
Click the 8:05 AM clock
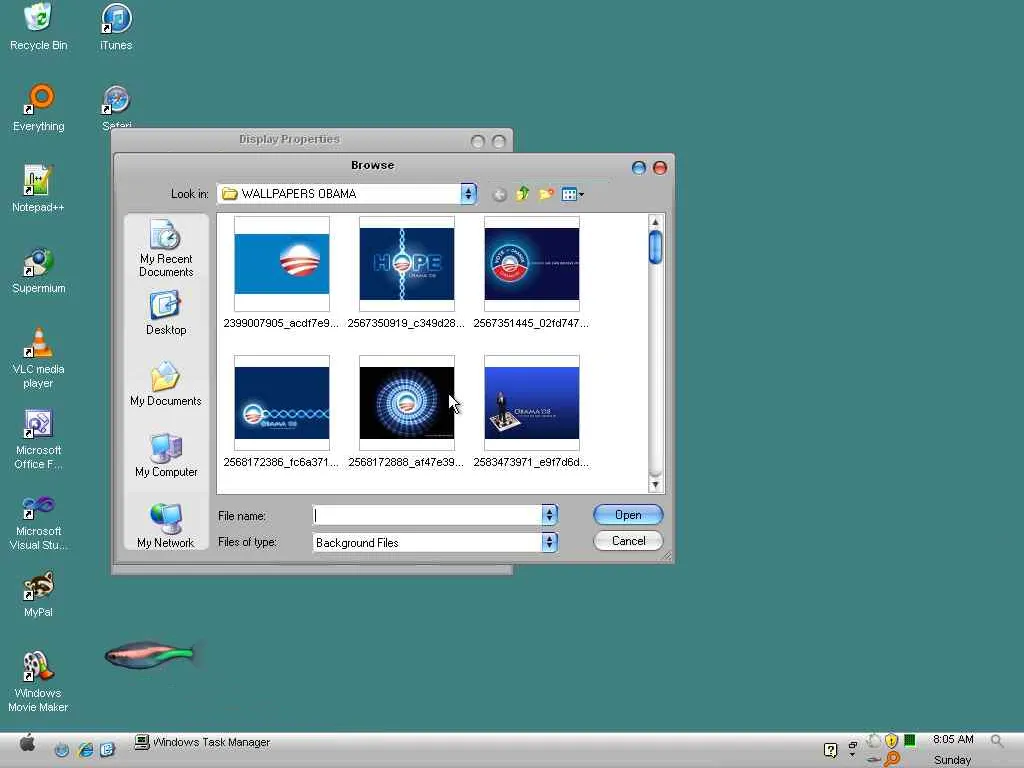pos(953,739)
